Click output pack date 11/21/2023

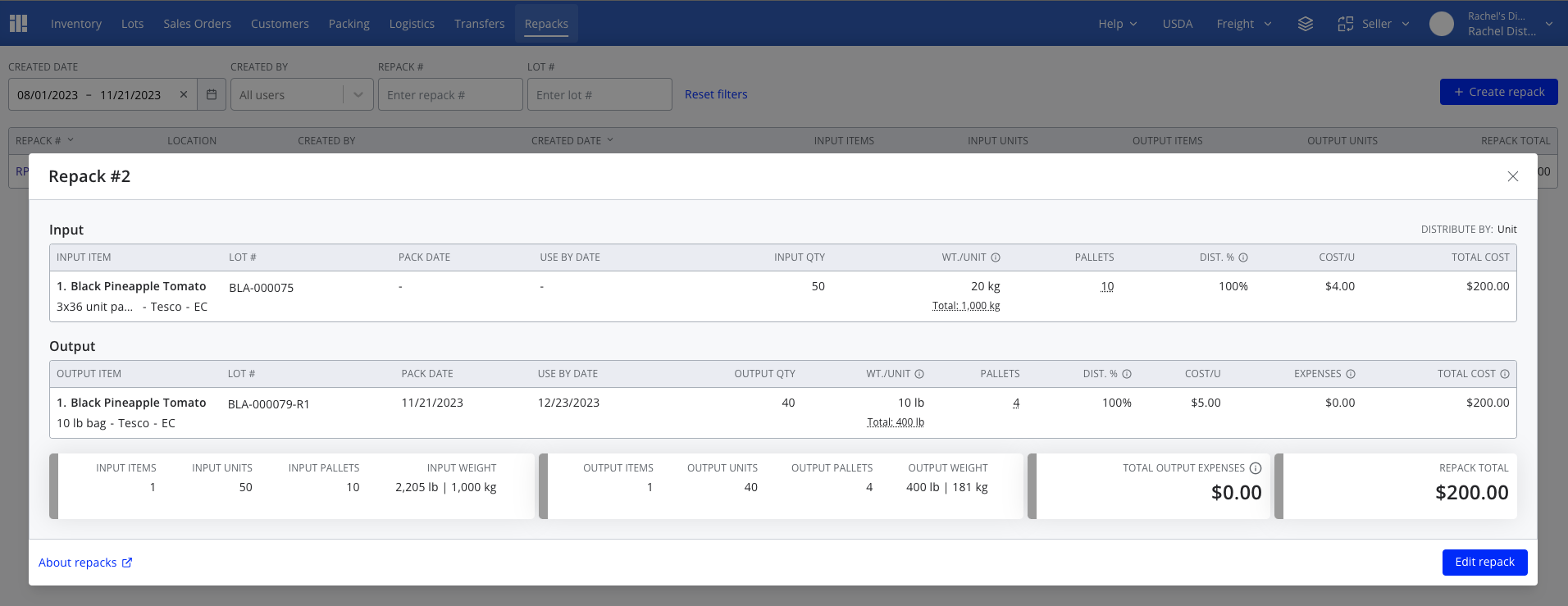click(432, 403)
